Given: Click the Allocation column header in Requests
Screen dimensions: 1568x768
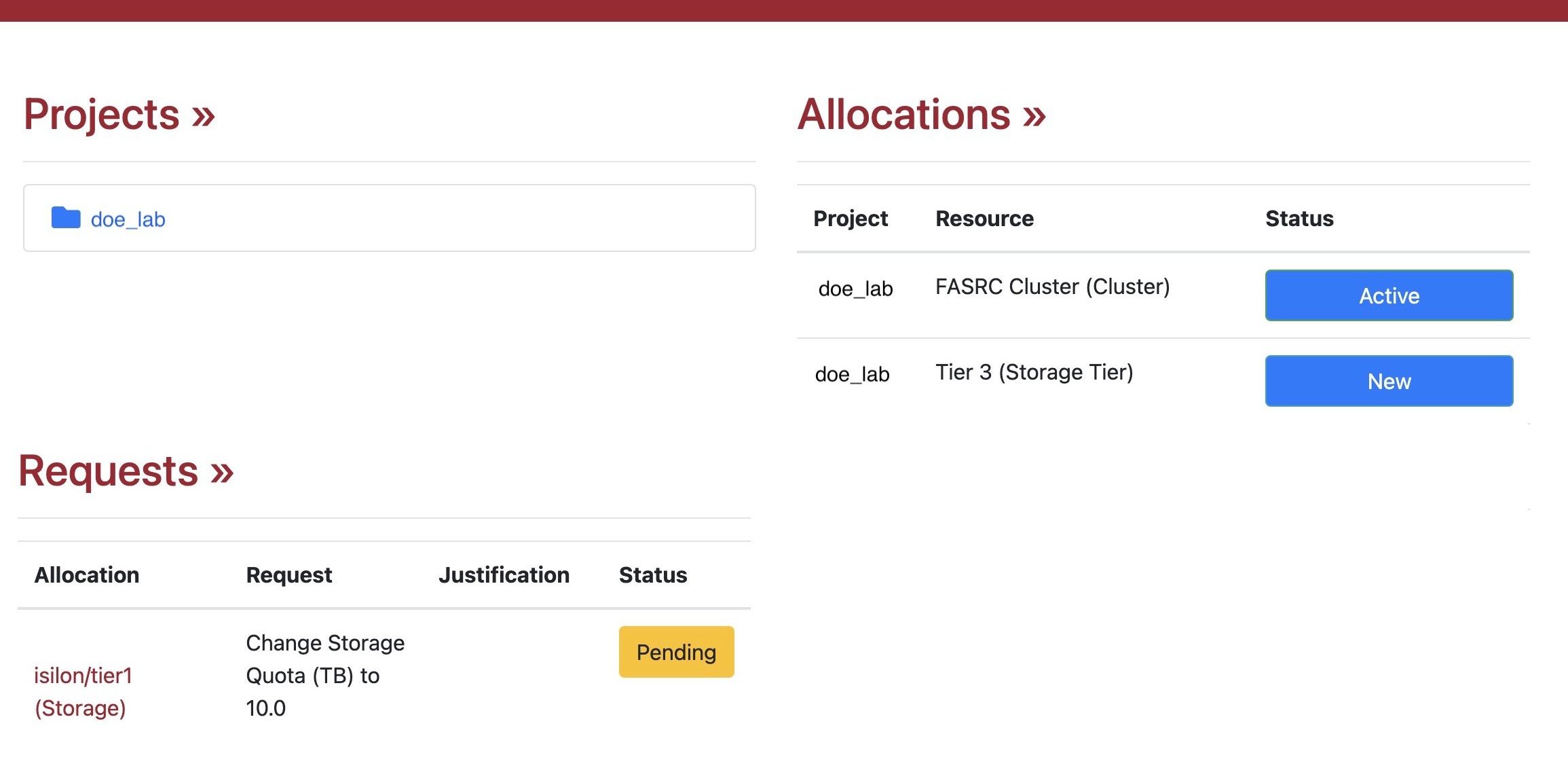Looking at the screenshot, I should coord(87,575).
